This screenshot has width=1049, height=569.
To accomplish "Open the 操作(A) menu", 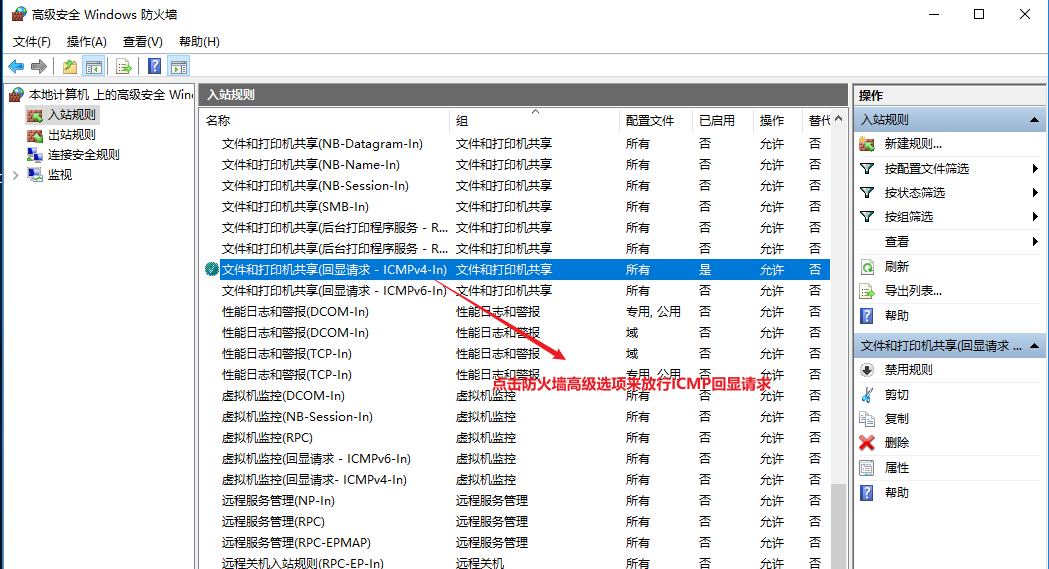I will [86, 41].
